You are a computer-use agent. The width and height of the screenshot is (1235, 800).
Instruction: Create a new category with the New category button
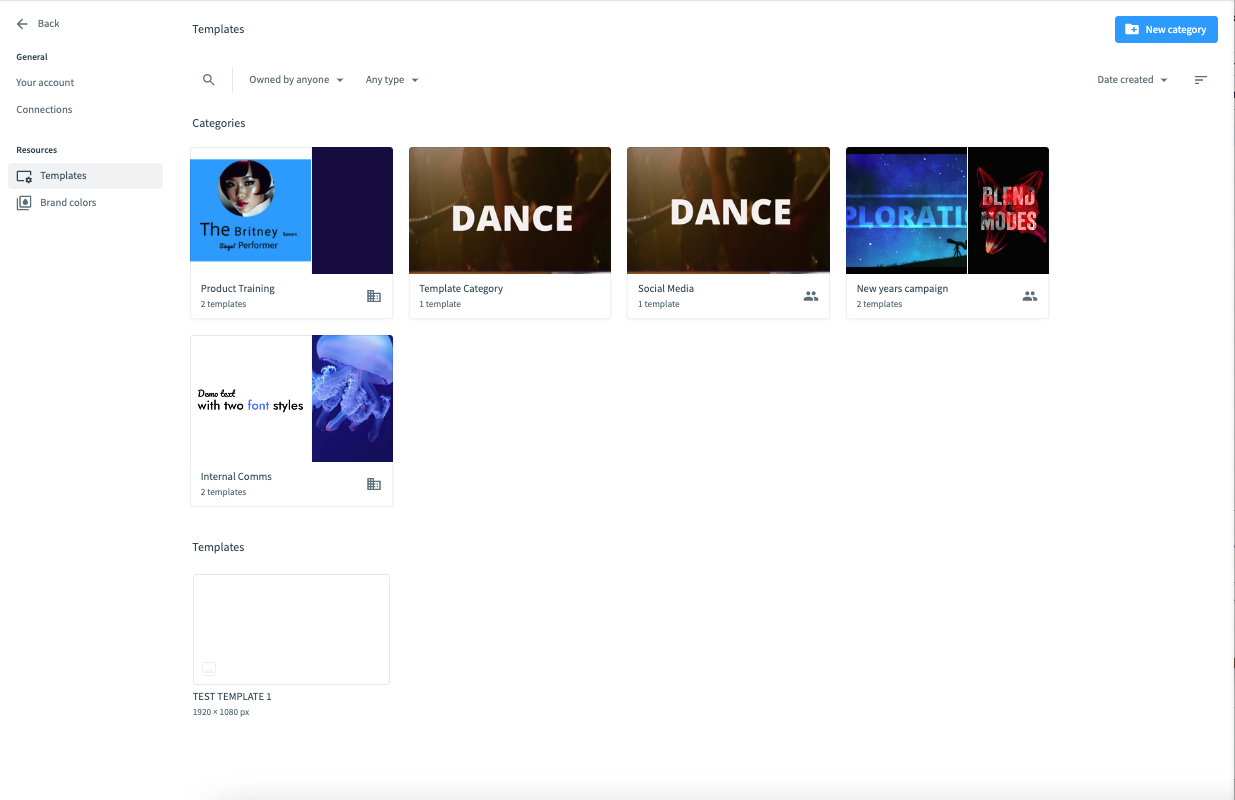coord(1166,29)
